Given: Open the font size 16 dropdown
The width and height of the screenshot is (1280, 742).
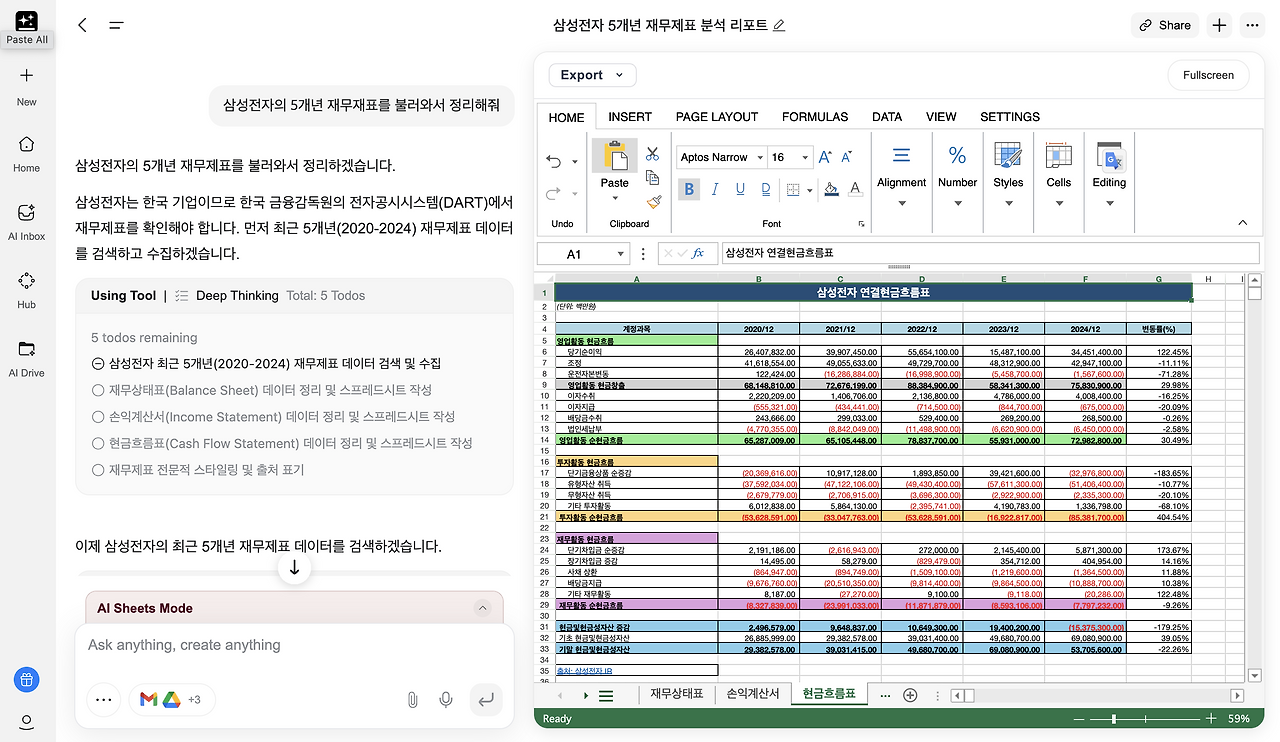Looking at the screenshot, I should [x=805, y=157].
